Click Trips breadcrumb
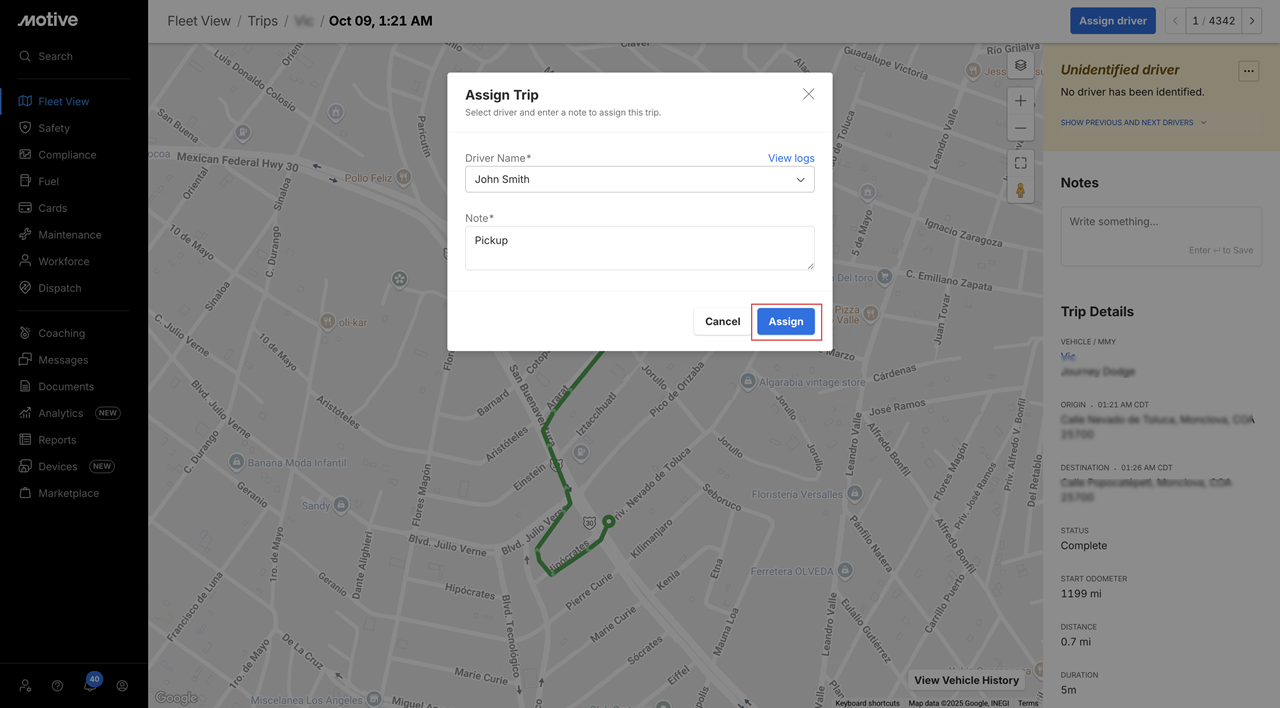The image size is (1280, 708). tap(263, 21)
